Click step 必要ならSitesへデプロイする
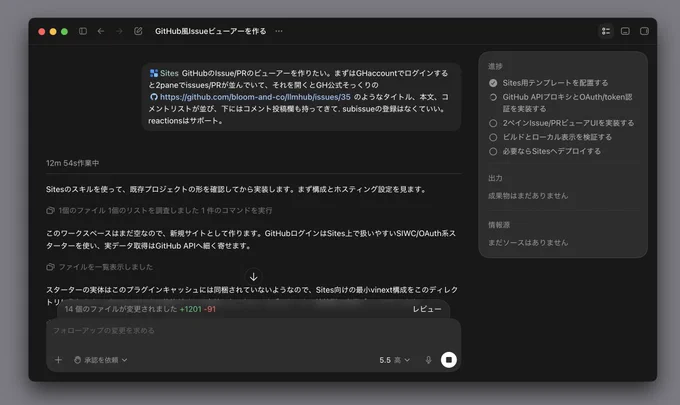 tap(545, 151)
